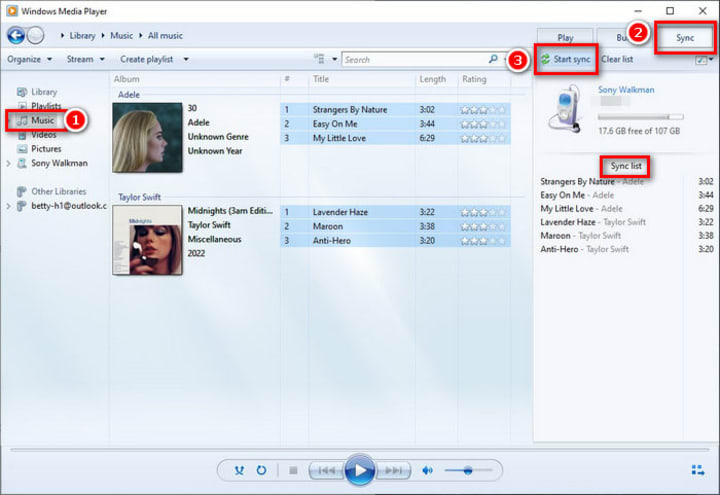Sort by the Title column header
This screenshot has width=720, height=495.
[321, 79]
